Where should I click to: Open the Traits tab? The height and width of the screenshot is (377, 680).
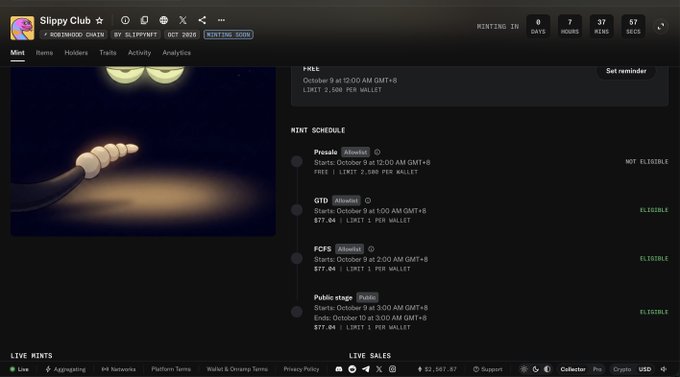tap(108, 52)
